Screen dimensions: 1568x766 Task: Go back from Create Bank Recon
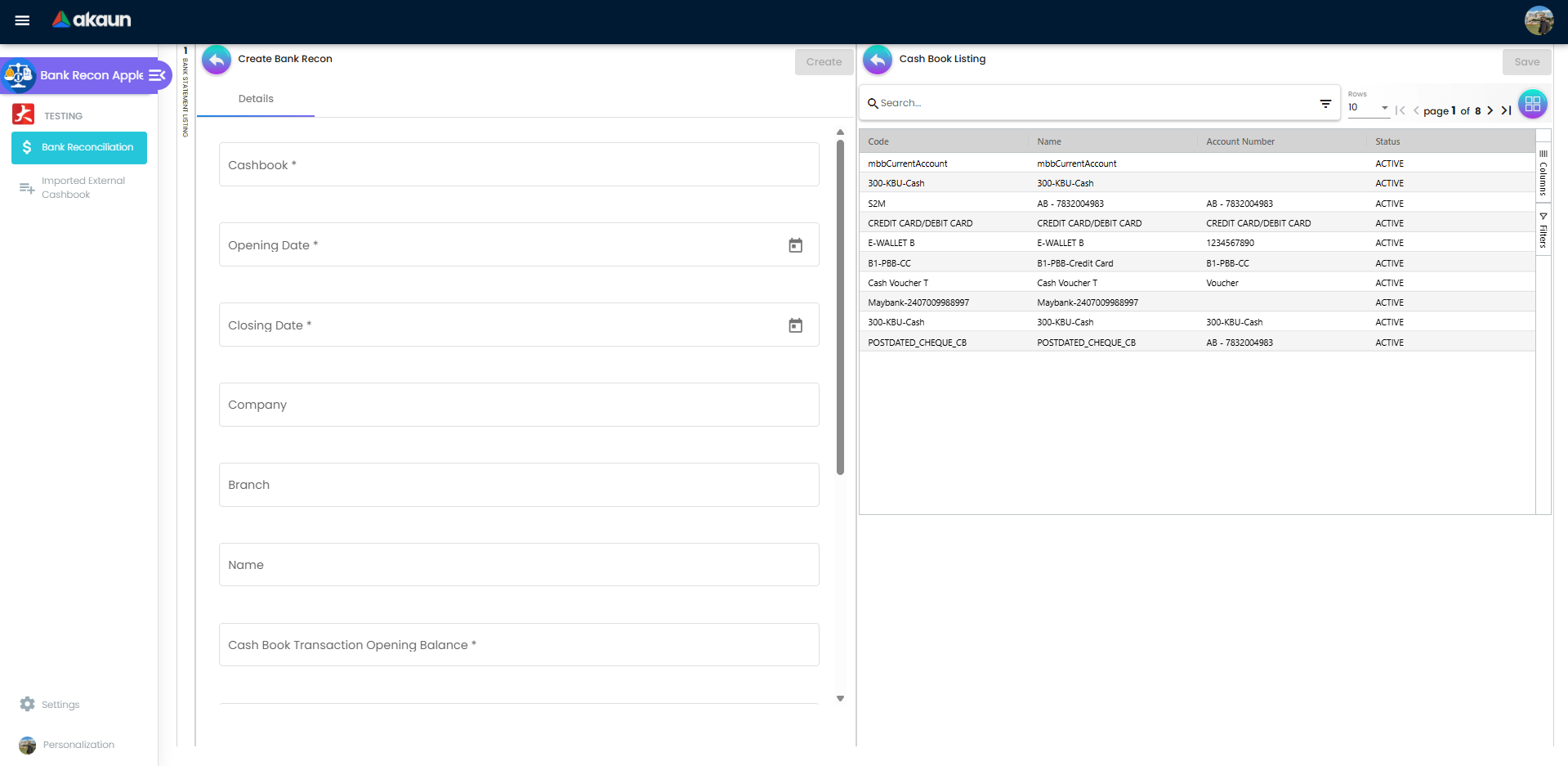pyautogui.click(x=216, y=59)
